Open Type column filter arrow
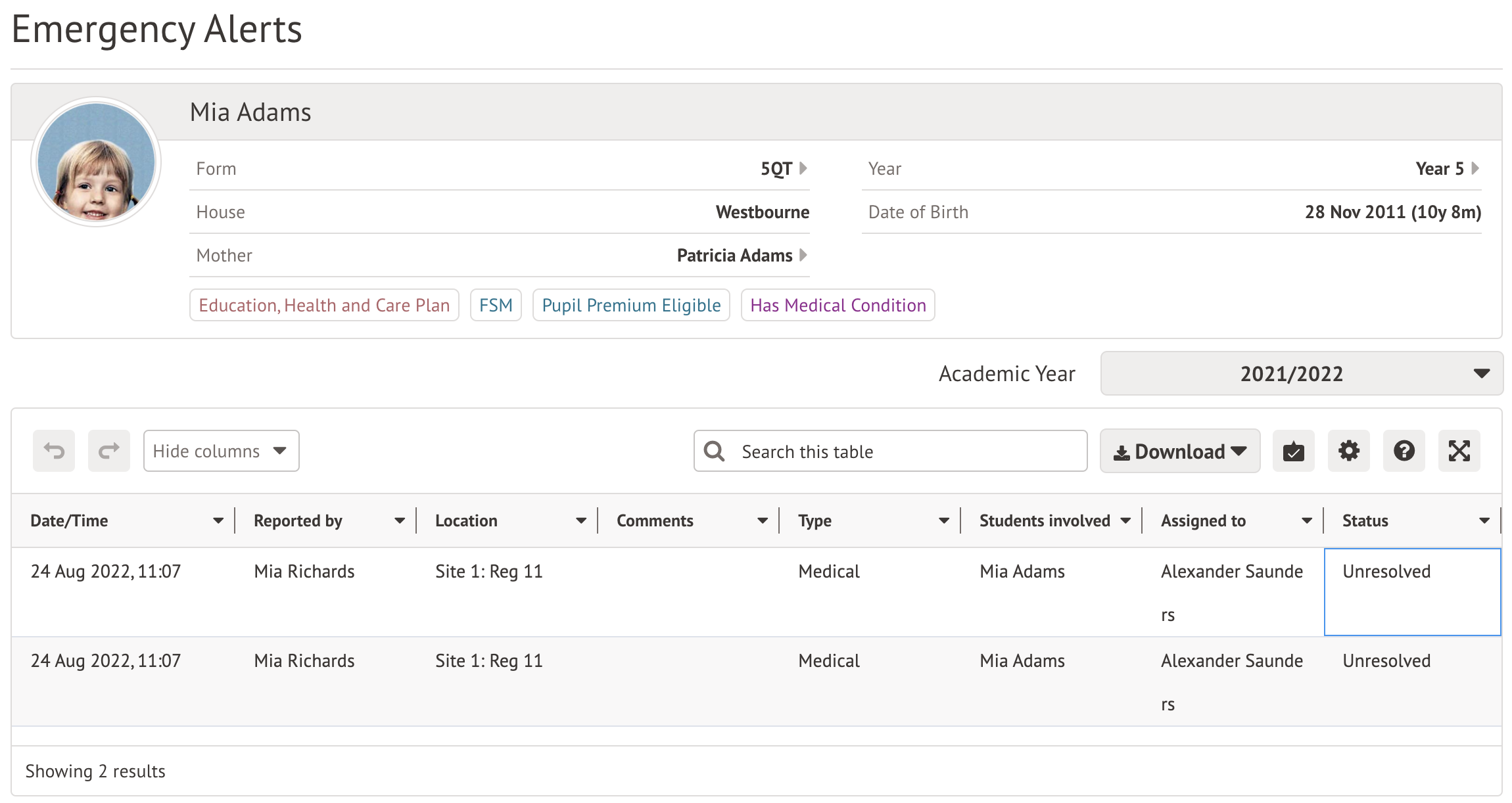1512x803 pixels. point(944,520)
